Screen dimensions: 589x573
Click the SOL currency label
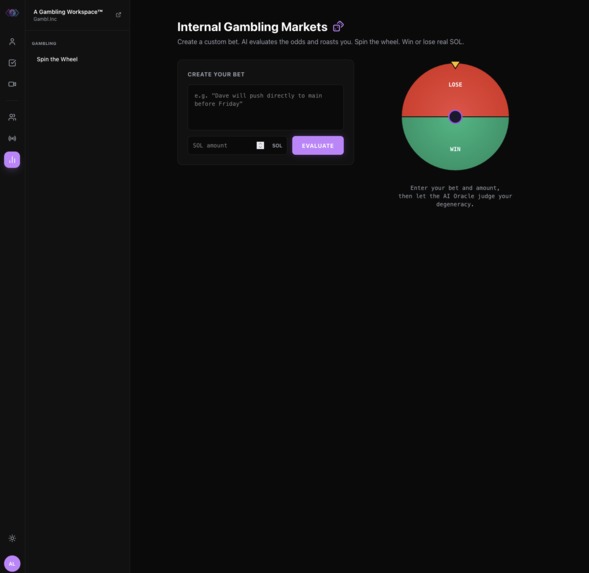(x=277, y=146)
